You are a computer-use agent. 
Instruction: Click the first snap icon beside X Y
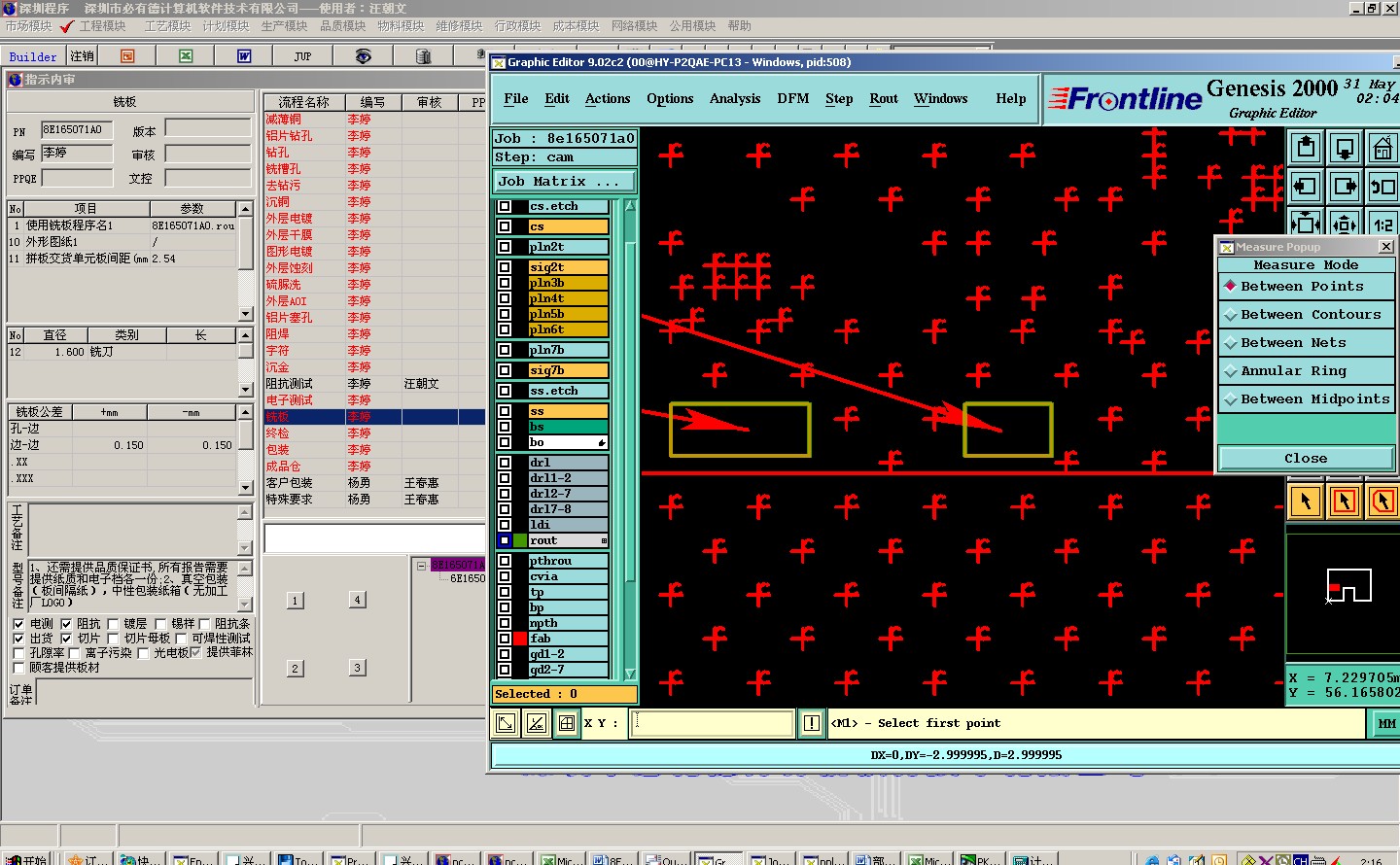tap(506, 723)
